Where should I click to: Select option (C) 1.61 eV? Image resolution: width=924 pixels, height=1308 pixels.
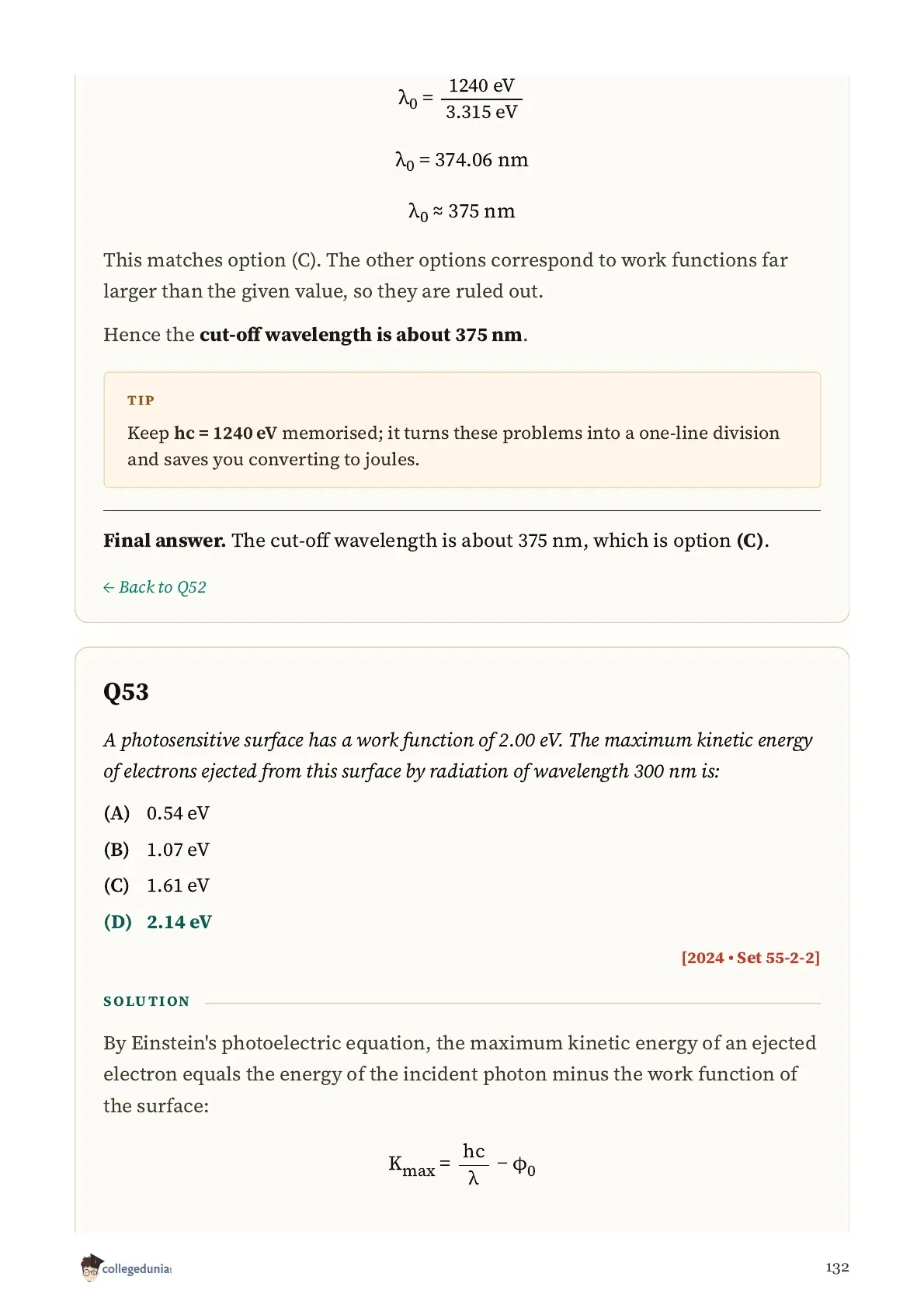(157, 885)
